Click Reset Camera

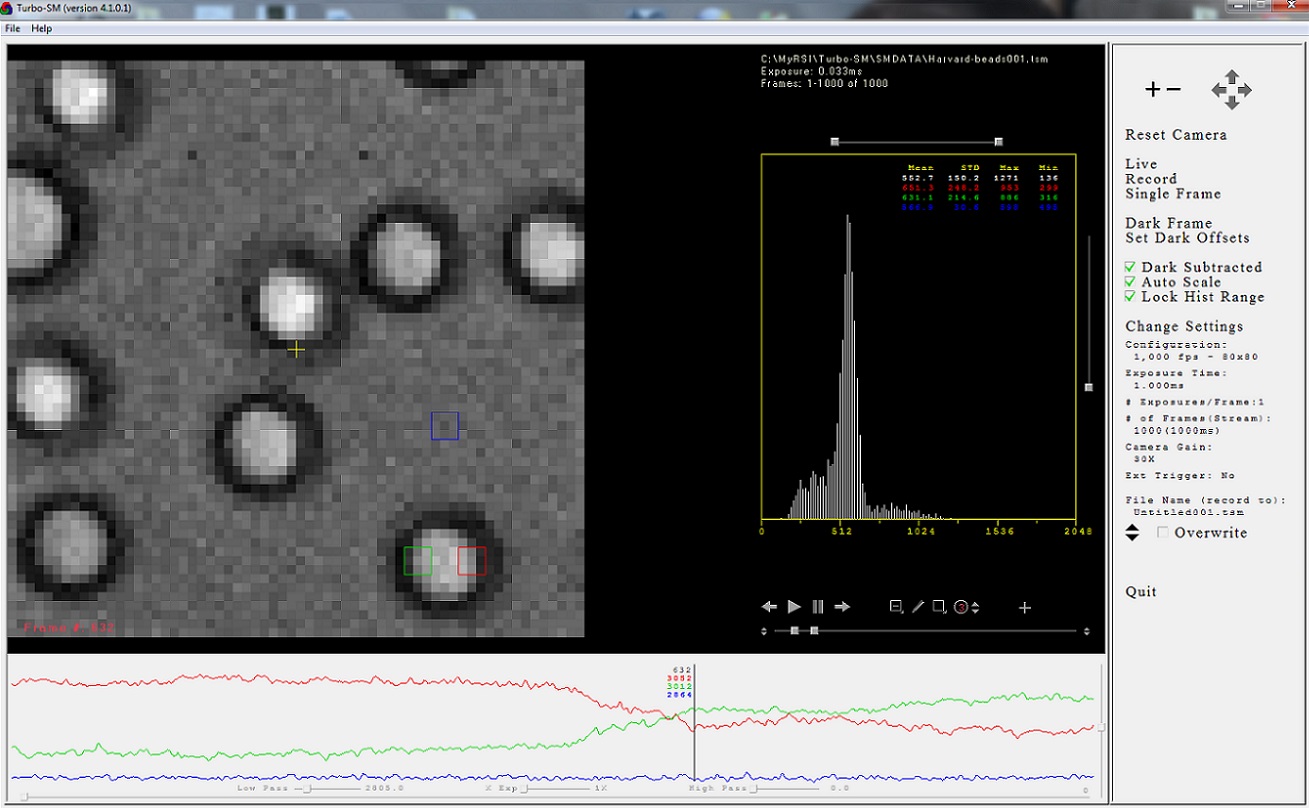click(x=1175, y=135)
